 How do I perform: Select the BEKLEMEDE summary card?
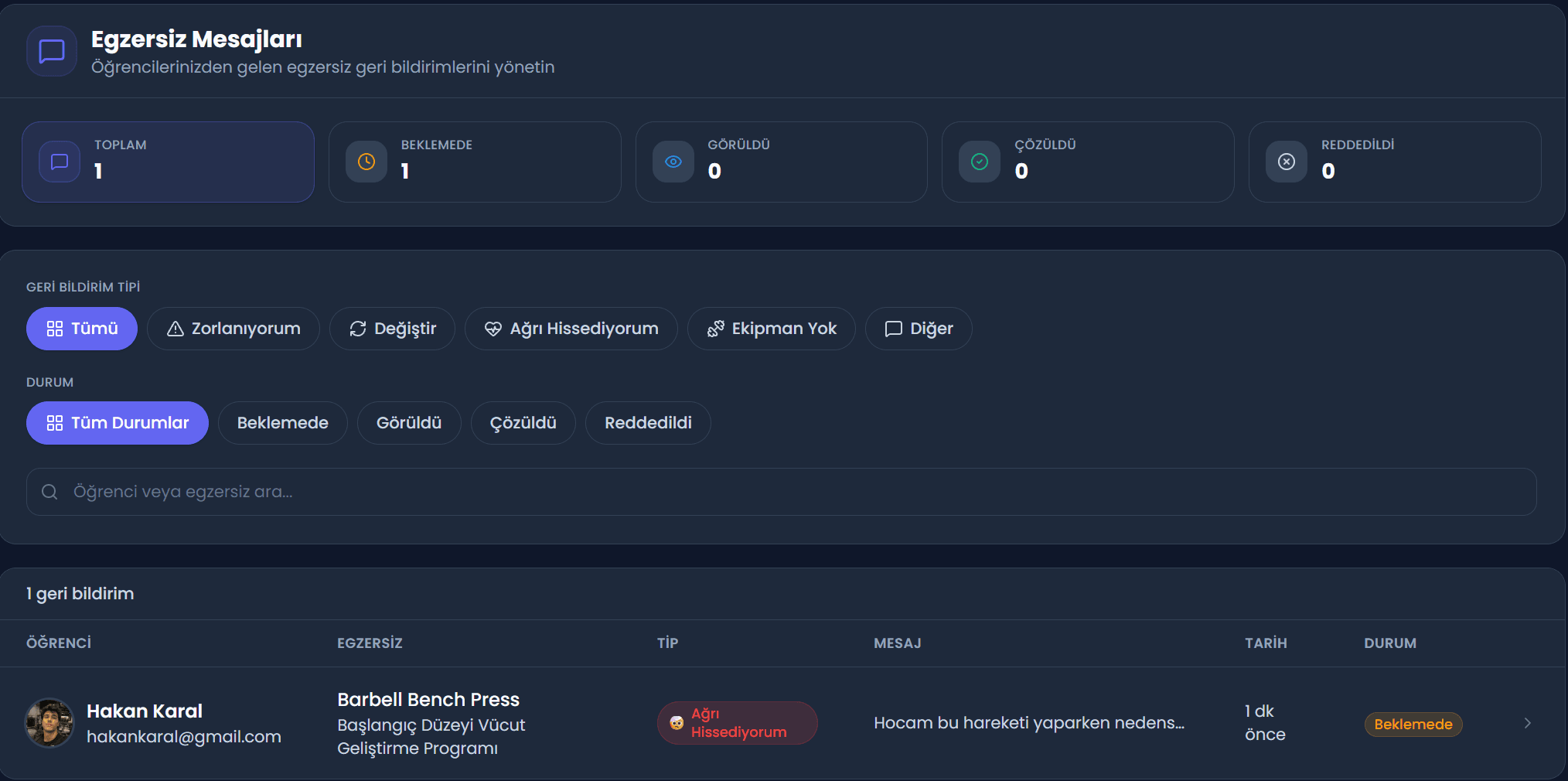[475, 162]
